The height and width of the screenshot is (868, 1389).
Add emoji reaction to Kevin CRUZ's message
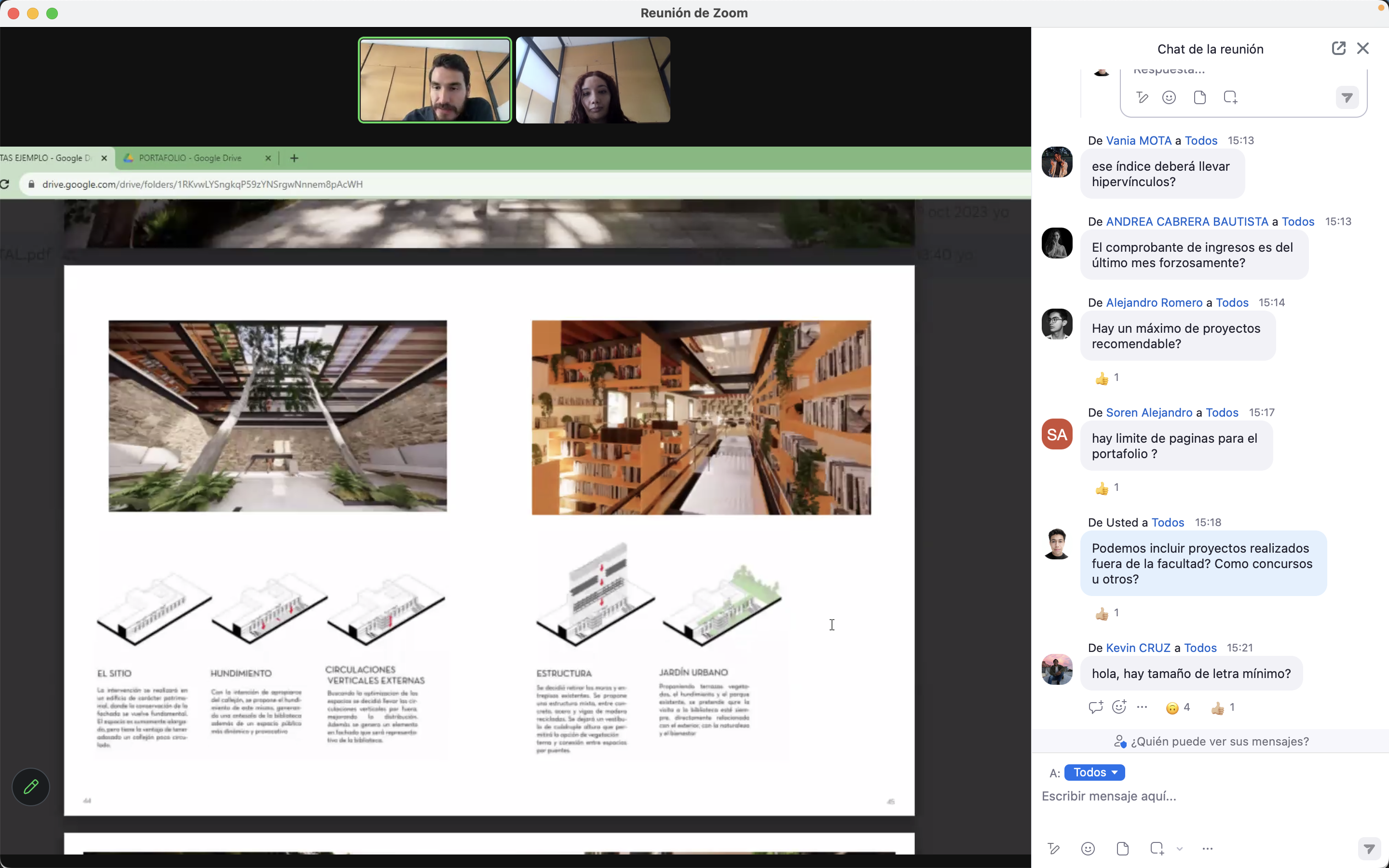(1118, 707)
